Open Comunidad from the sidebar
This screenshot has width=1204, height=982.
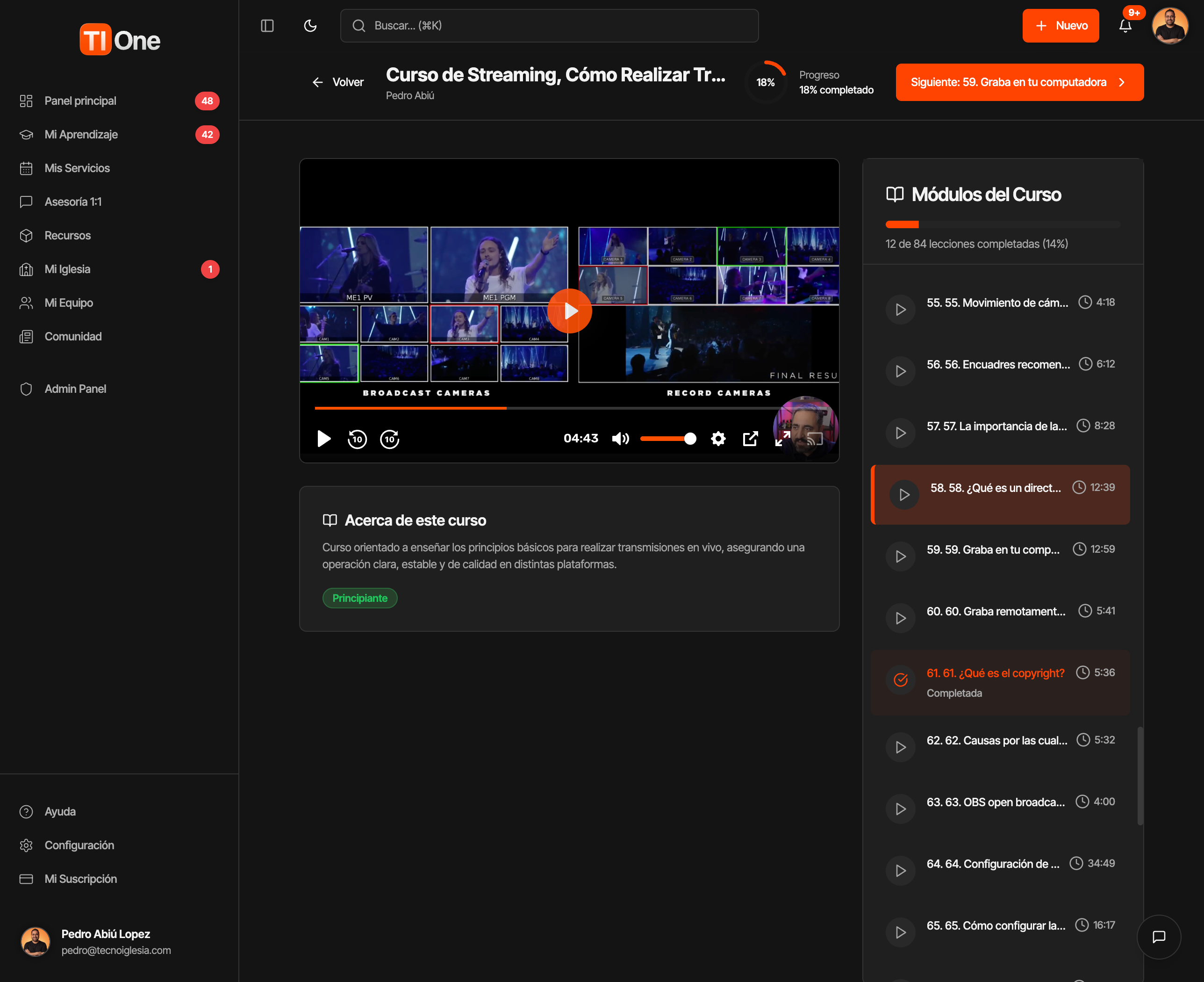click(x=73, y=337)
